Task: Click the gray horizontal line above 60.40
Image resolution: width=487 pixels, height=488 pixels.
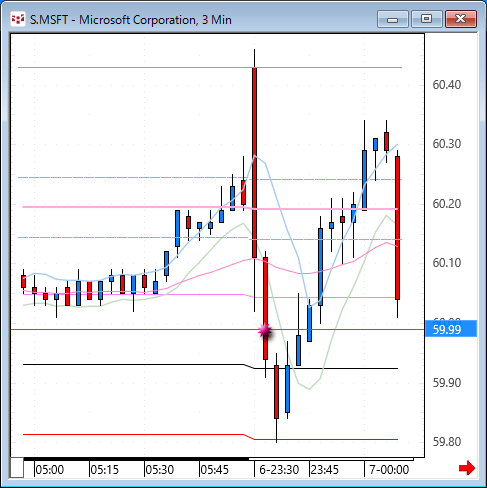Action: [x=210, y=67]
